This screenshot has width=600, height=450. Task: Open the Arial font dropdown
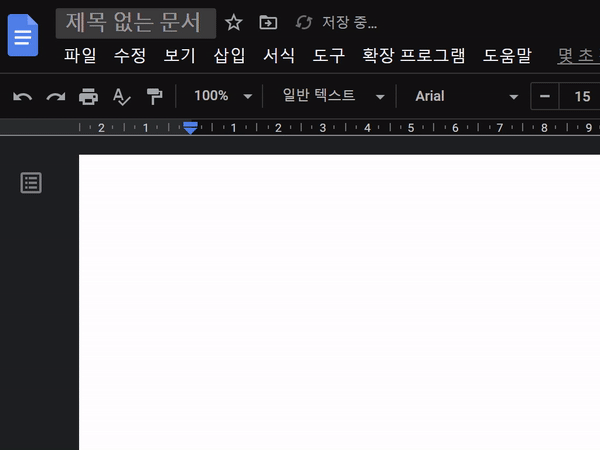(466, 96)
